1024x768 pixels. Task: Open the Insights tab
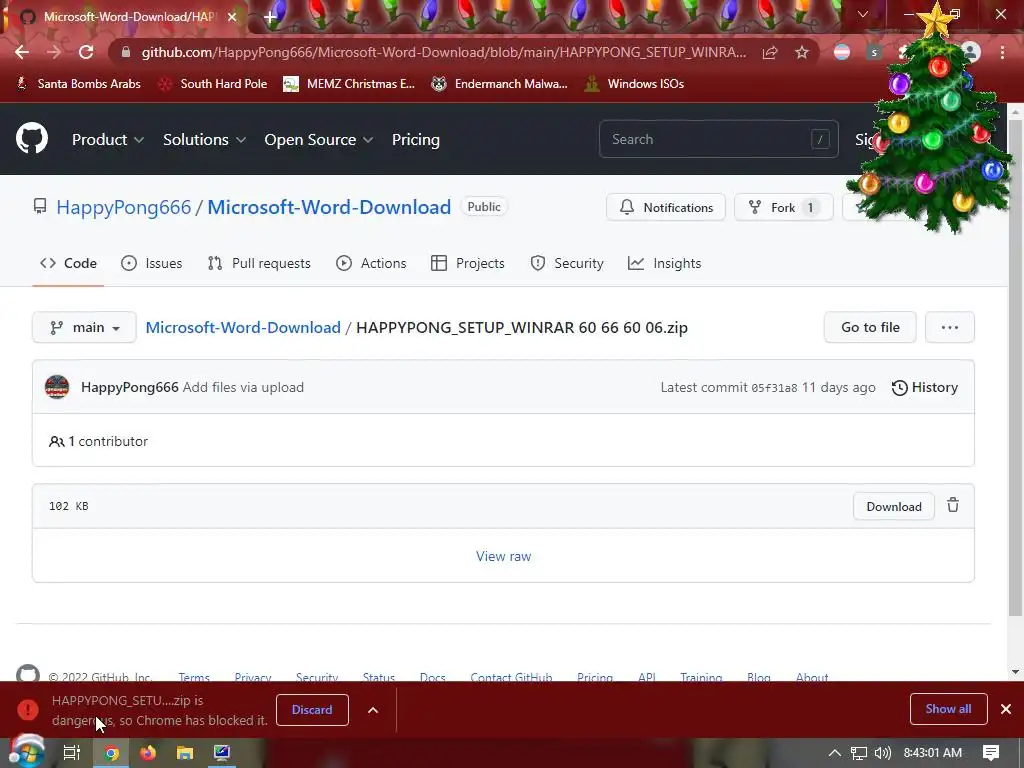click(x=664, y=263)
